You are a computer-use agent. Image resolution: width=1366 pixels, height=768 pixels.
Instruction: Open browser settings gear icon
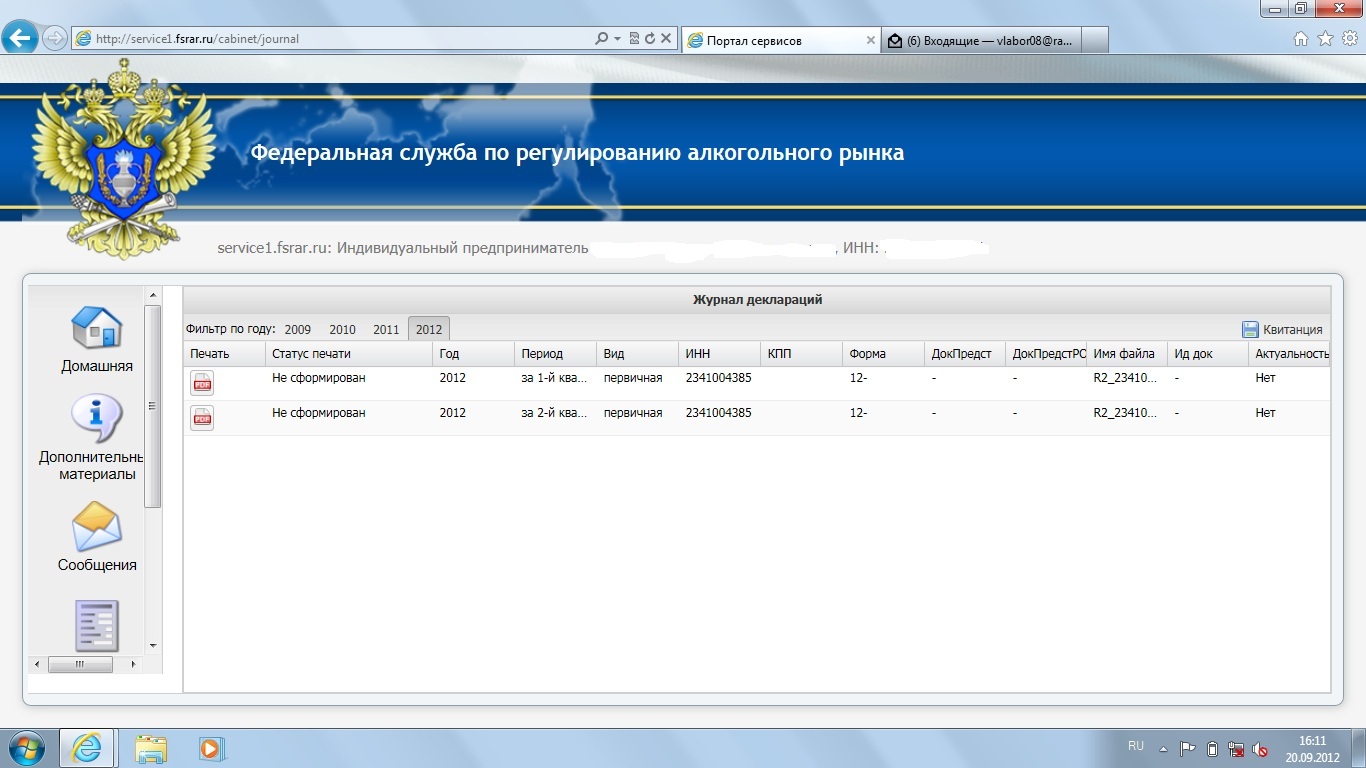1349,39
